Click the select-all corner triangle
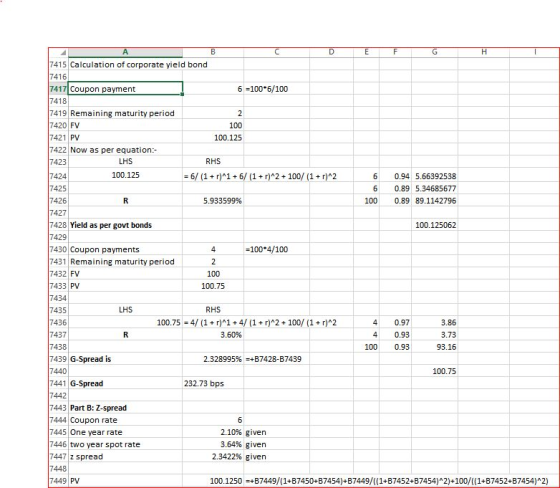Image resolution: width=560 pixels, height=488 pixels. point(63,53)
